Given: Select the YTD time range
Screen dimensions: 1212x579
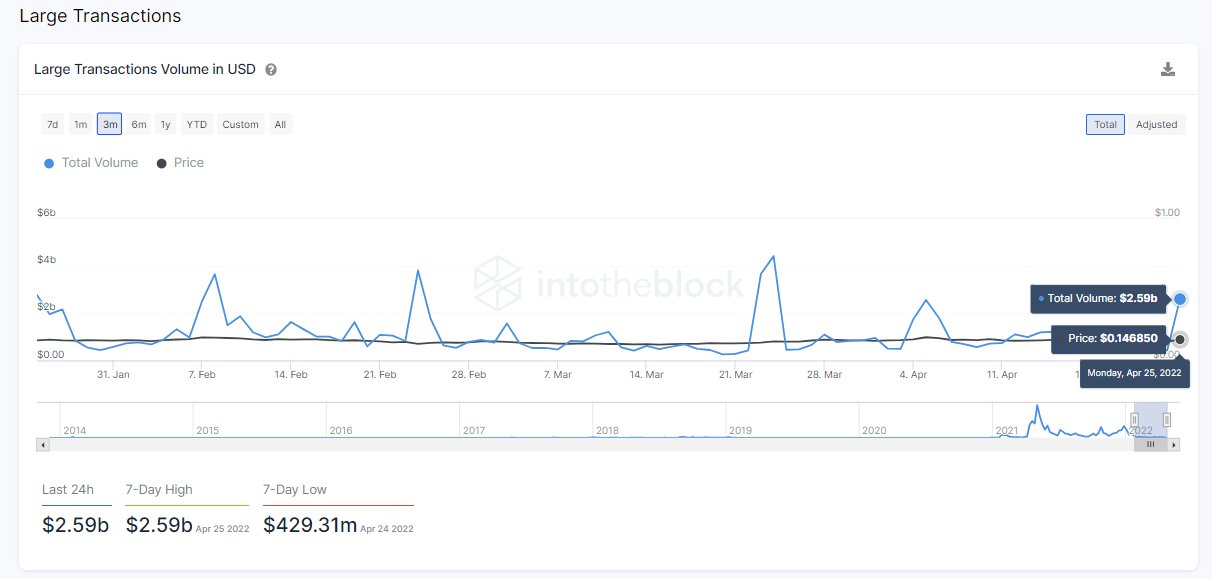Looking at the screenshot, I should pyautogui.click(x=197, y=125).
